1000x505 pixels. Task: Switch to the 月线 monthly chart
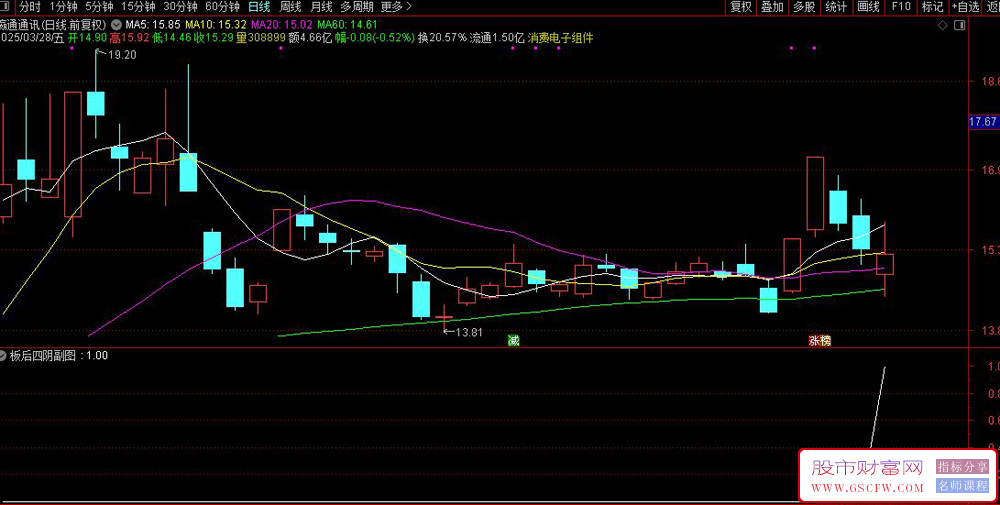coord(321,7)
